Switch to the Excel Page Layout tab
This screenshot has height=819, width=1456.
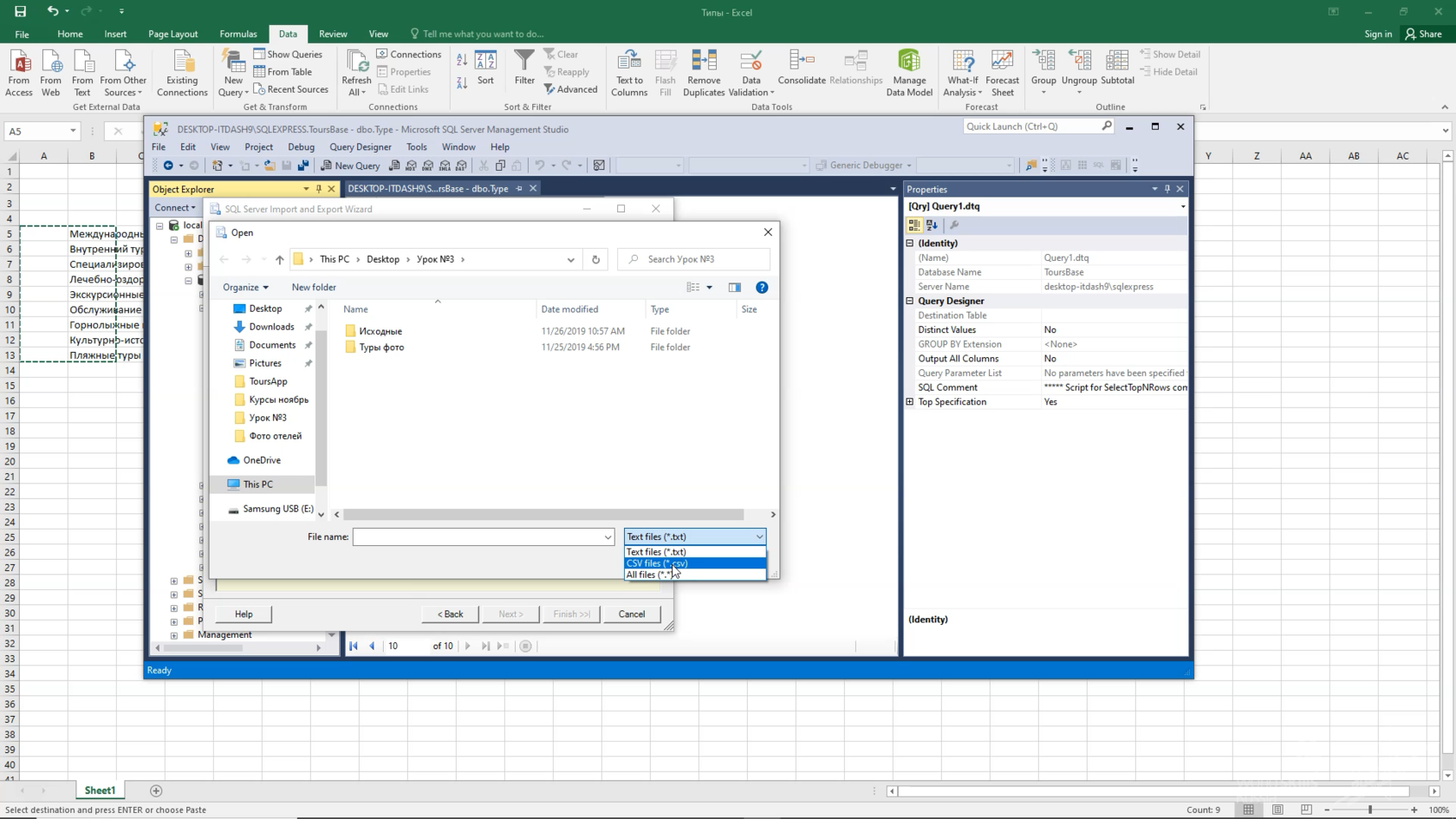[x=172, y=34]
